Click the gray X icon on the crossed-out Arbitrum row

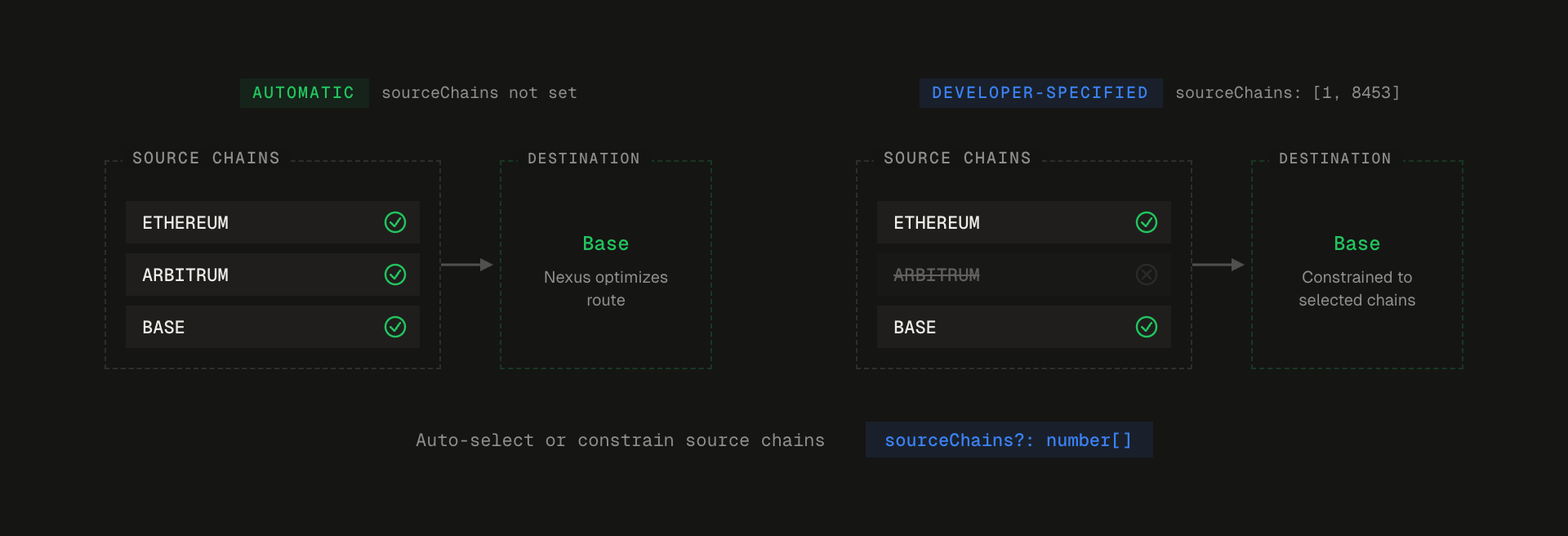click(x=1147, y=275)
